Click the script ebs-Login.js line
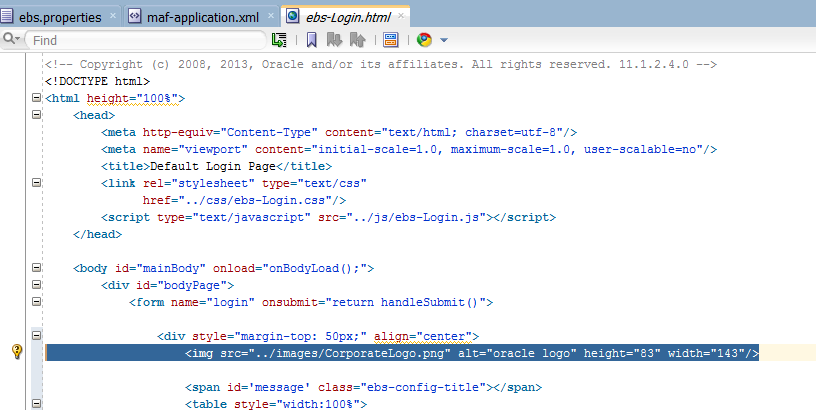This screenshot has width=816, height=410. 328,217
